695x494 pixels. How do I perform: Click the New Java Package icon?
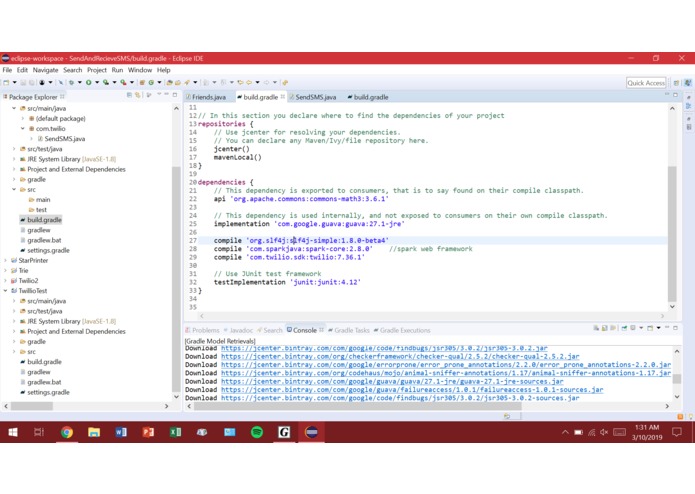click(142, 82)
